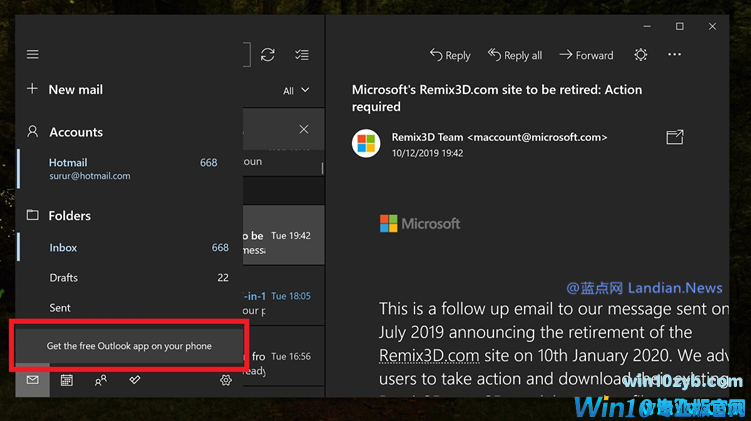The image size is (751, 421).
Task: Click the sync mailbox refresh icon
Action: click(268, 55)
